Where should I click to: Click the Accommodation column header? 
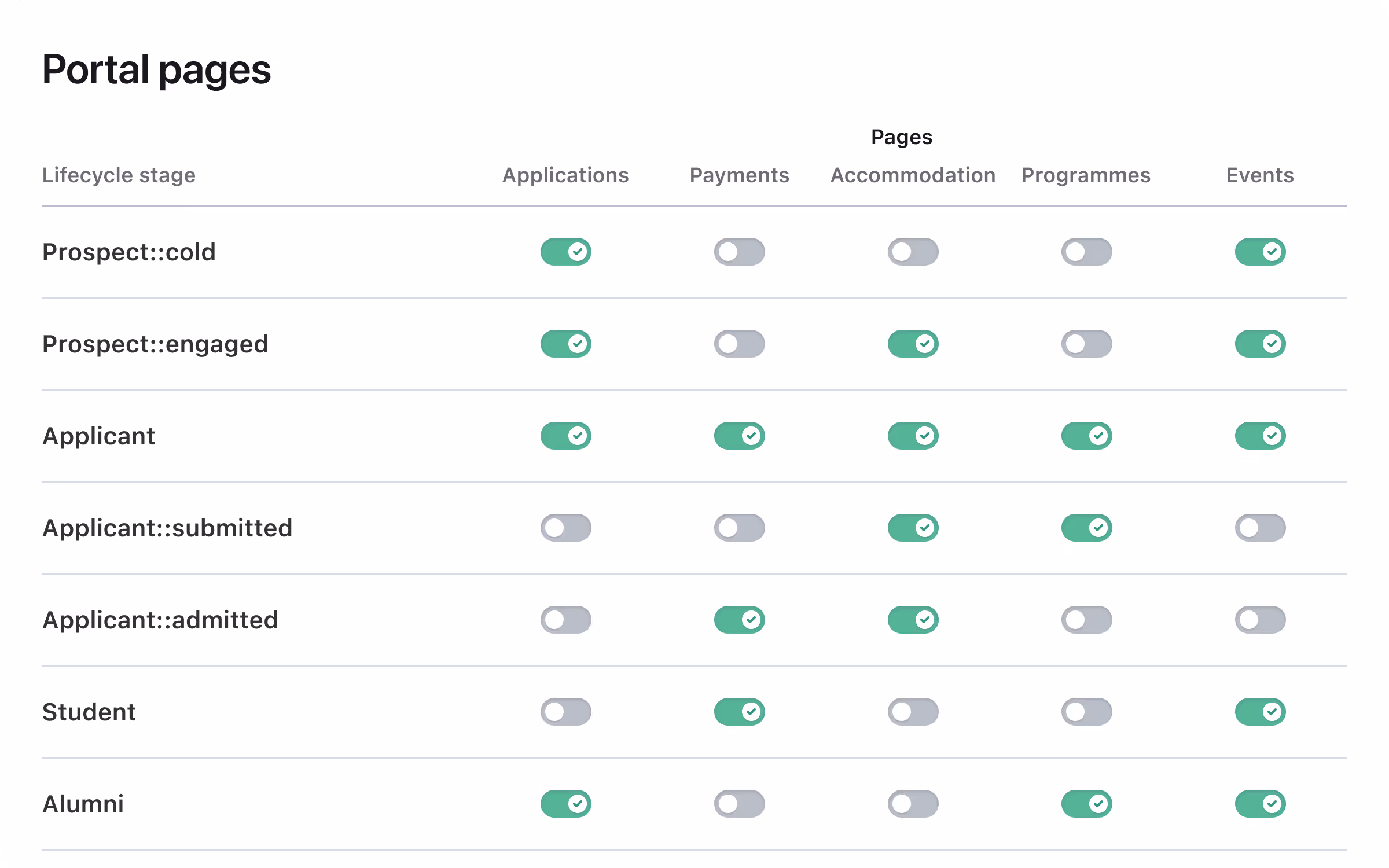(x=913, y=175)
